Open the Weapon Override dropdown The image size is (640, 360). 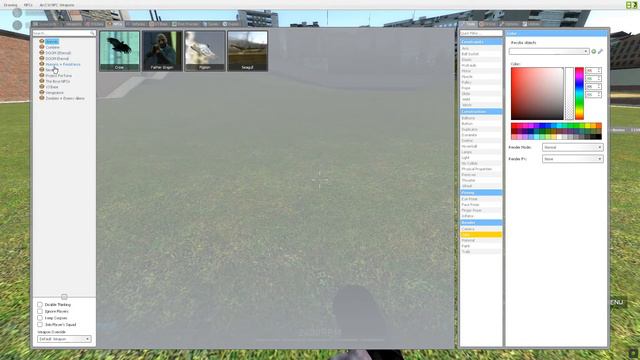(64, 339)
